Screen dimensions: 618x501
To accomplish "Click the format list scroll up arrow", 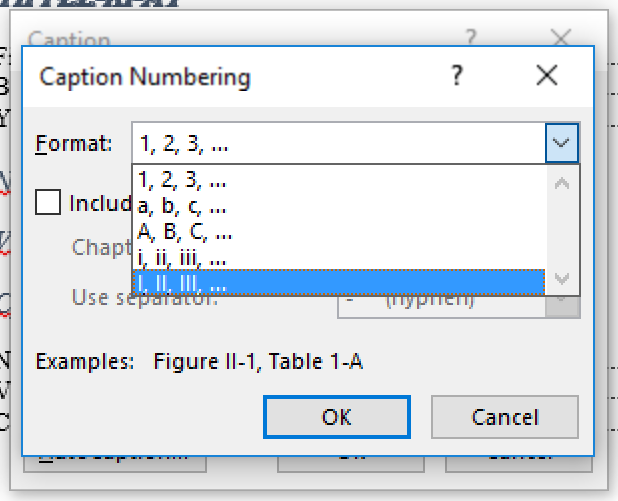I will point(562,183).
